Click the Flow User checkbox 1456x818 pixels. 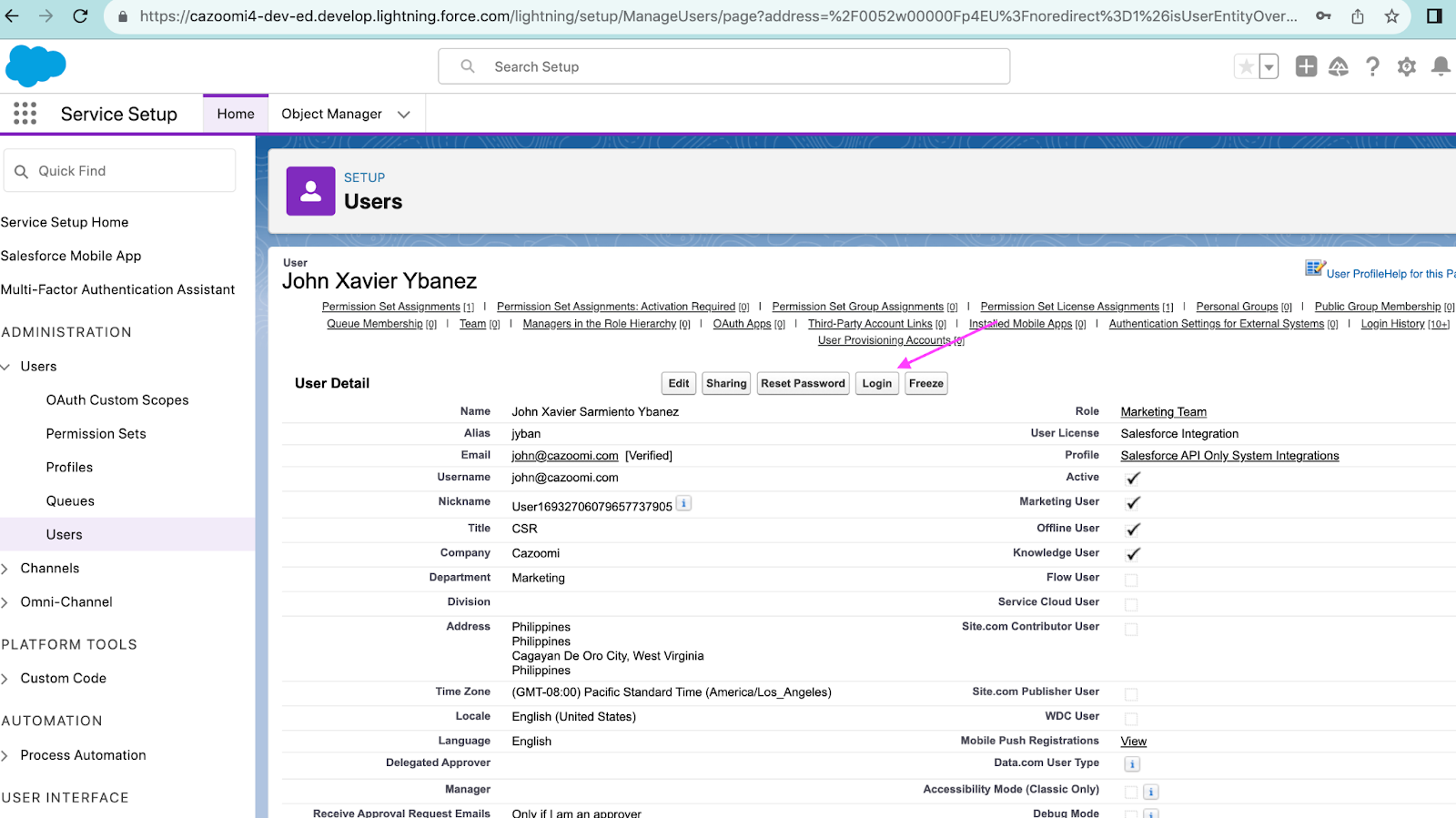(1131, 580)
